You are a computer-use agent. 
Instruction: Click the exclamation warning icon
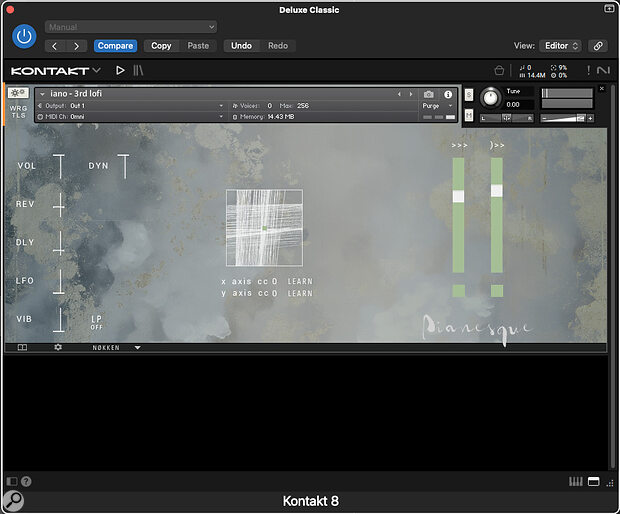588,70
